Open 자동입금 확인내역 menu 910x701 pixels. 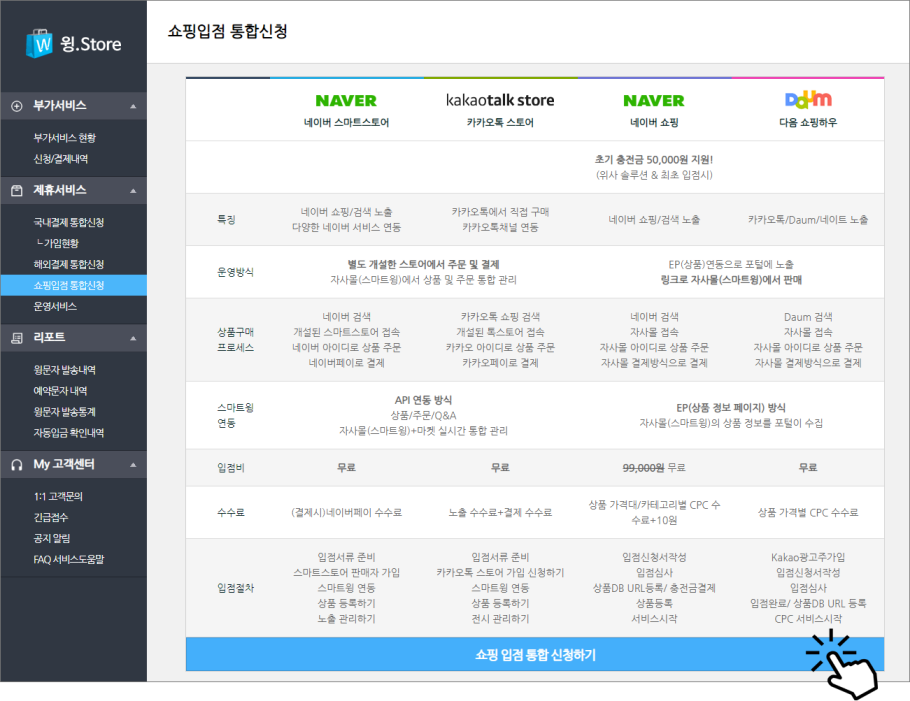point(68,433)
